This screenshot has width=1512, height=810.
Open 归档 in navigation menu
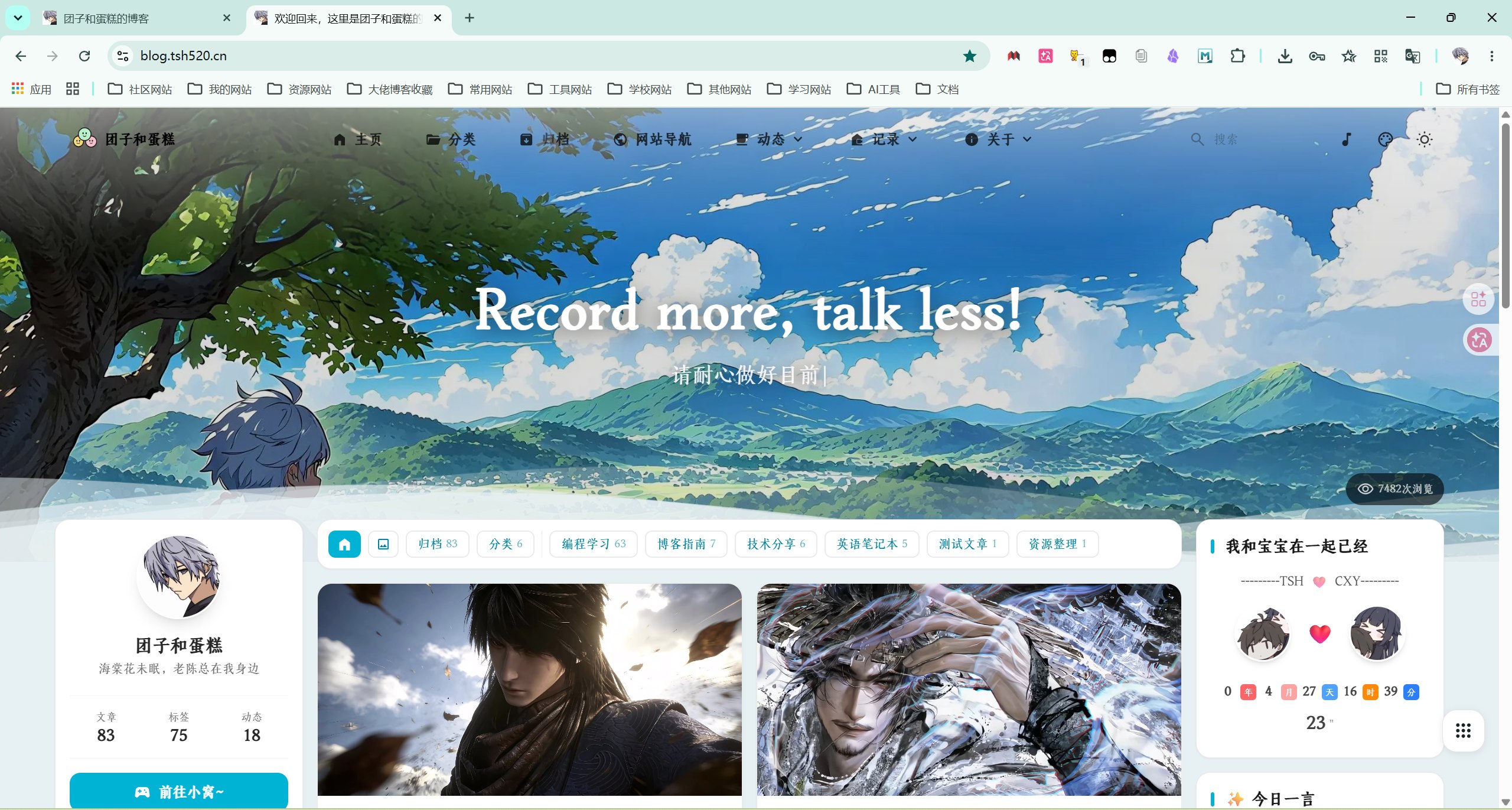point(545,139)
